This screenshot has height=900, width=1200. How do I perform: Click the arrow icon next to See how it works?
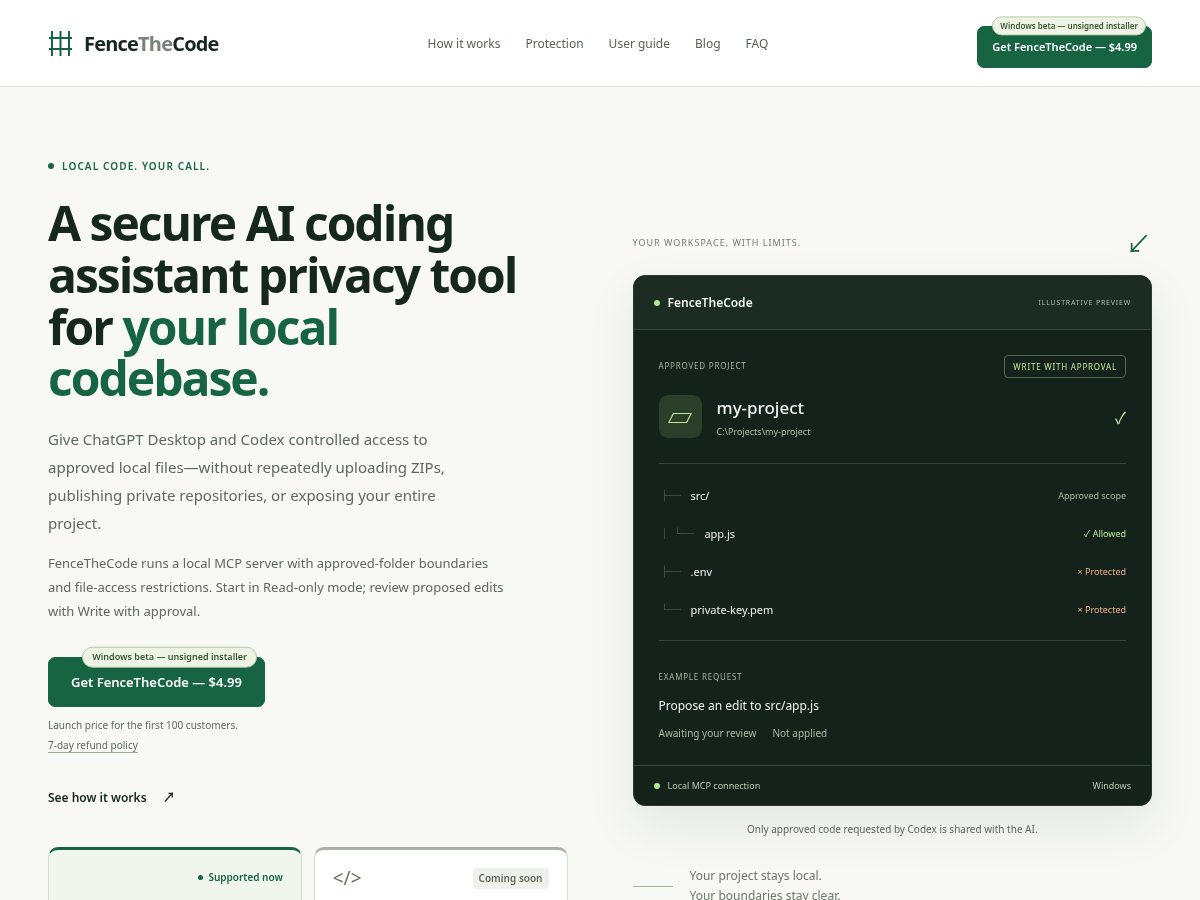coord(169,797)
